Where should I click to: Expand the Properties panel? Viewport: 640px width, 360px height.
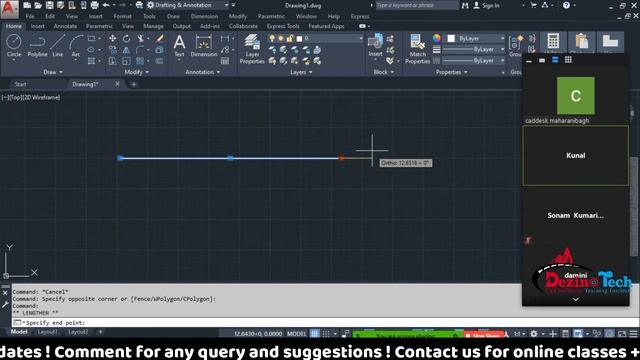pos(451,72)
